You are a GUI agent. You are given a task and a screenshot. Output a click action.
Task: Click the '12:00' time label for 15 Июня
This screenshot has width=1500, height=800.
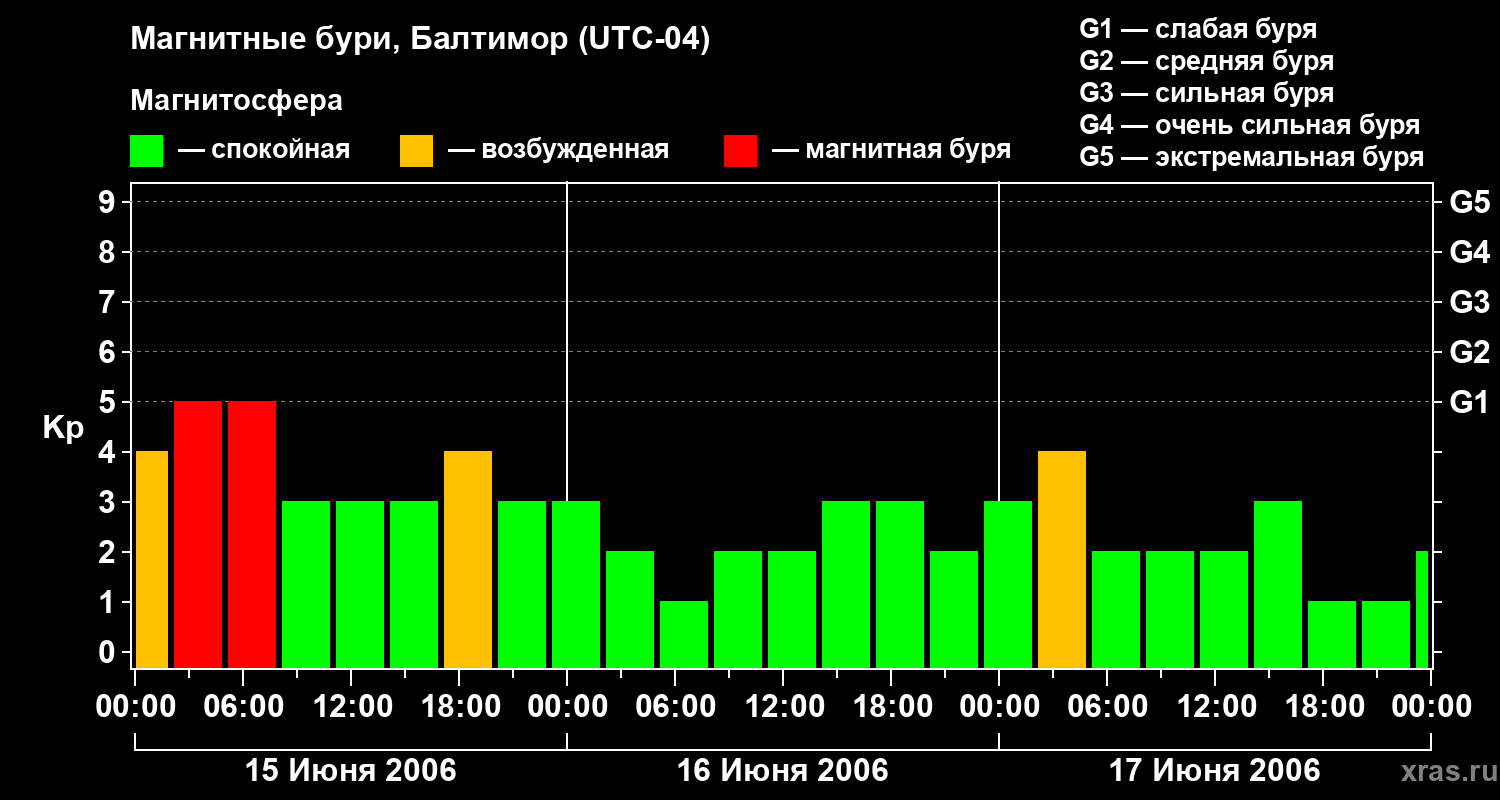(x=351, y=707)
